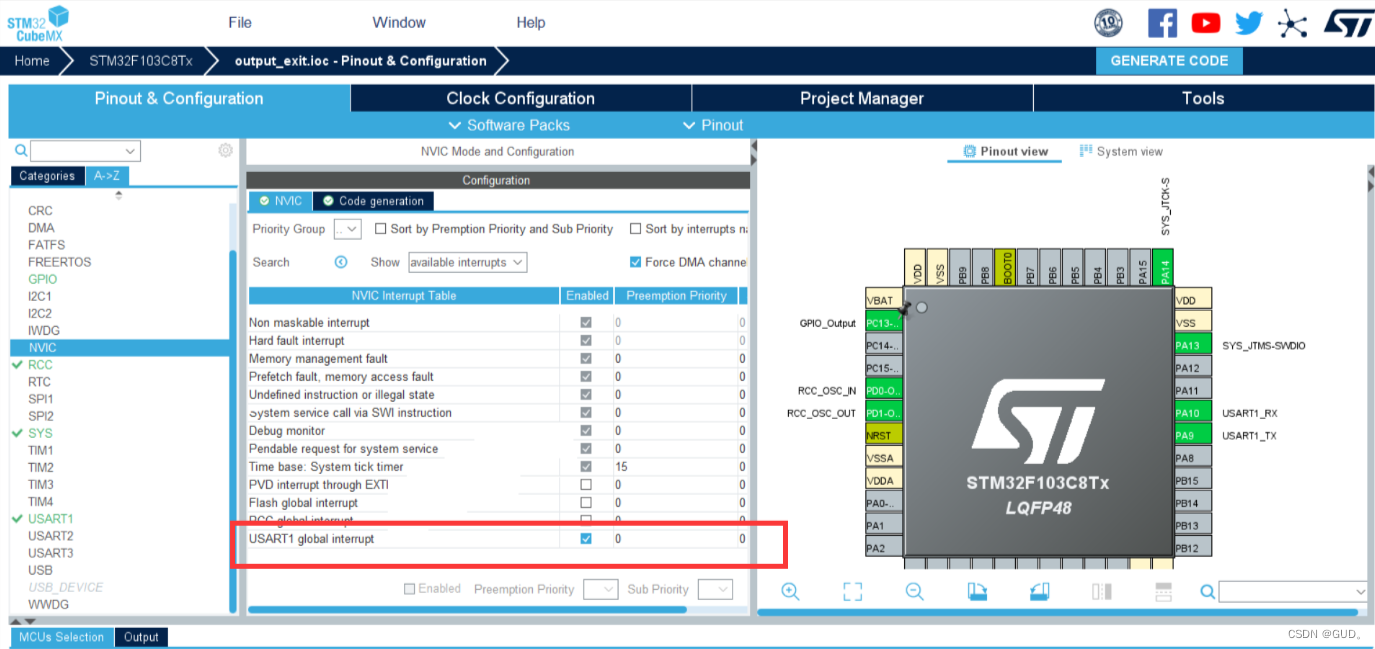Toggle the vertical split view icon
The height and width of the screenshot is (649, 1375).
1101,591
